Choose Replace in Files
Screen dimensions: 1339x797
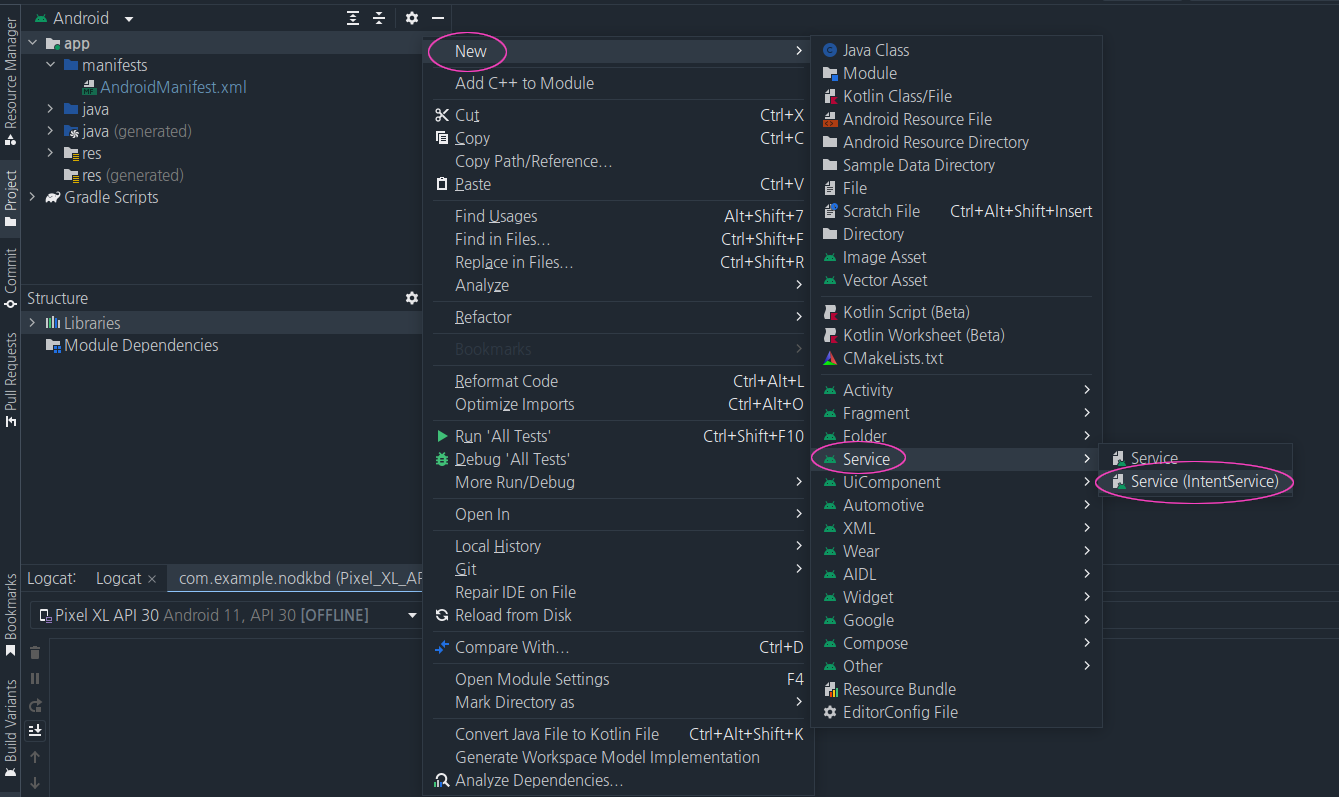click(618, 262)
